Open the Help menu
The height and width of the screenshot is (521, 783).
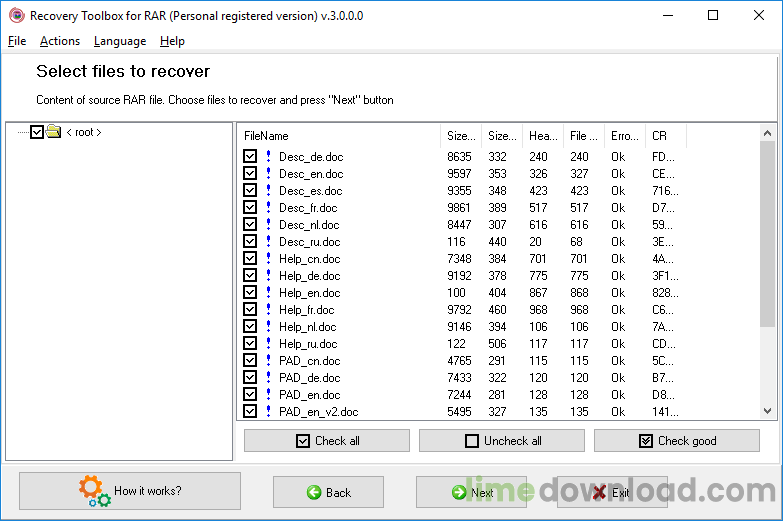tap(172, 41)
